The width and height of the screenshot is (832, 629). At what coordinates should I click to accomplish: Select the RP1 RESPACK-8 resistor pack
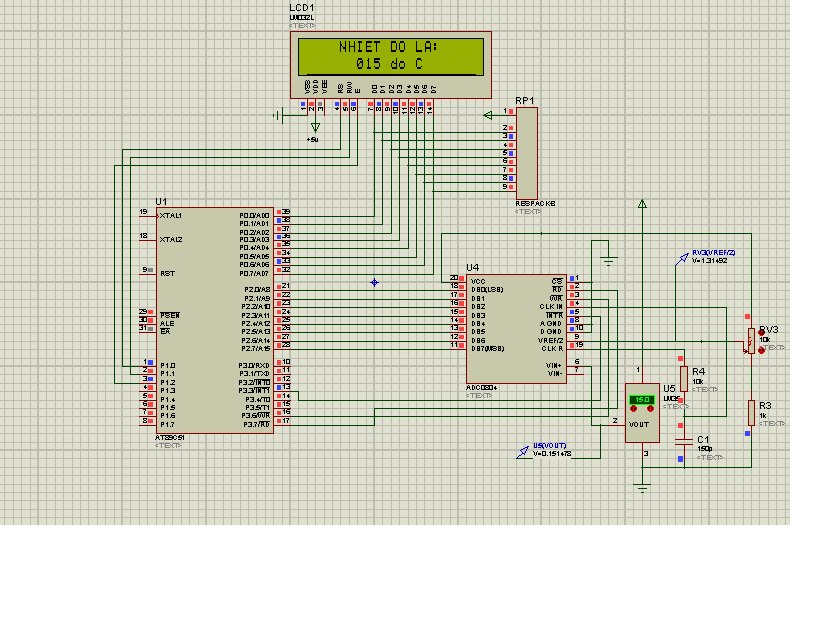pyautogui.click(x=527, y=153)
